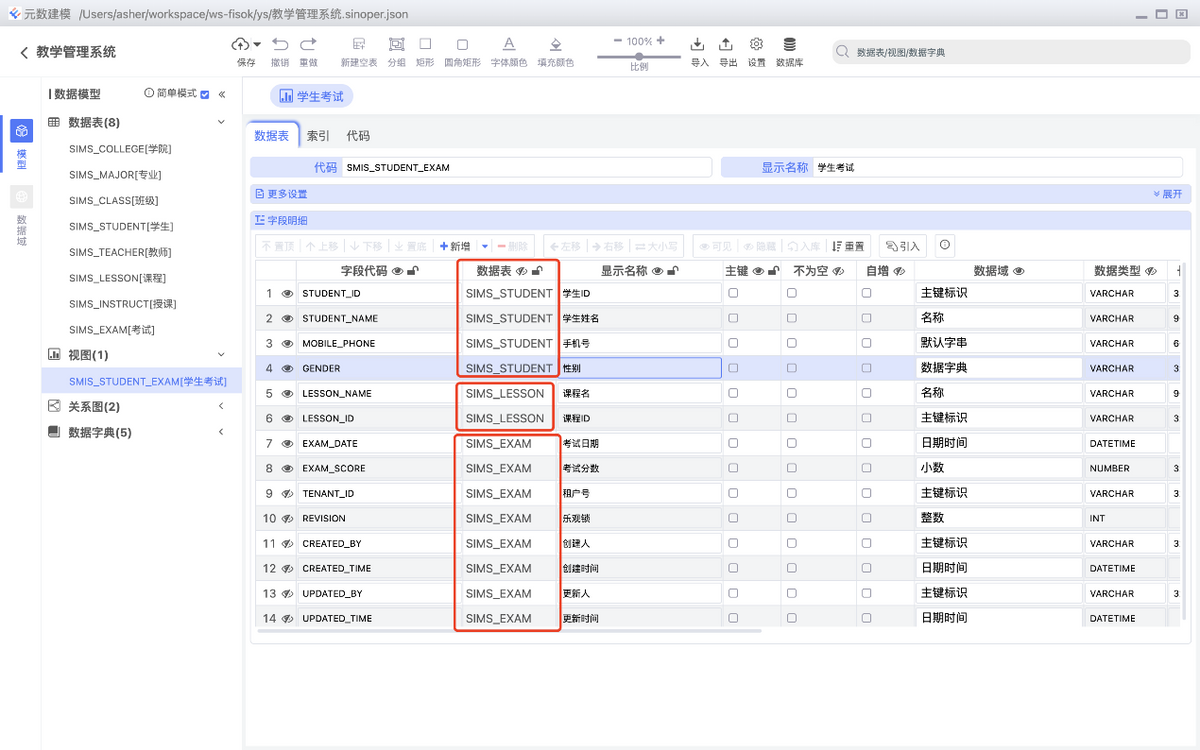Expand the 数据字典(5) section
Viewport: 1200px width, 750px height.
click(x=222, y=432)
